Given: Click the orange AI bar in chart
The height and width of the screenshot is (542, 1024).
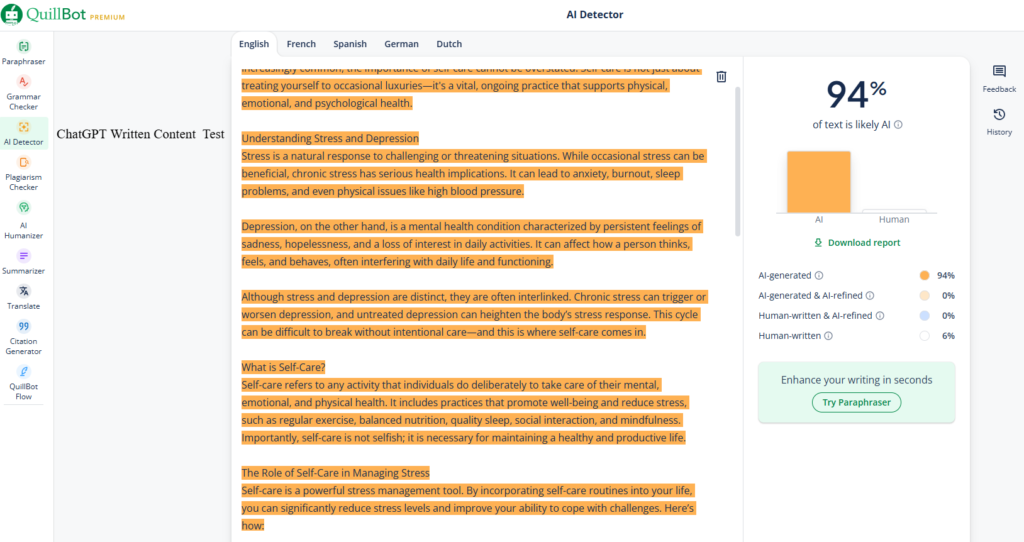Looking at the screenshot, I should (x=818, y=182).
